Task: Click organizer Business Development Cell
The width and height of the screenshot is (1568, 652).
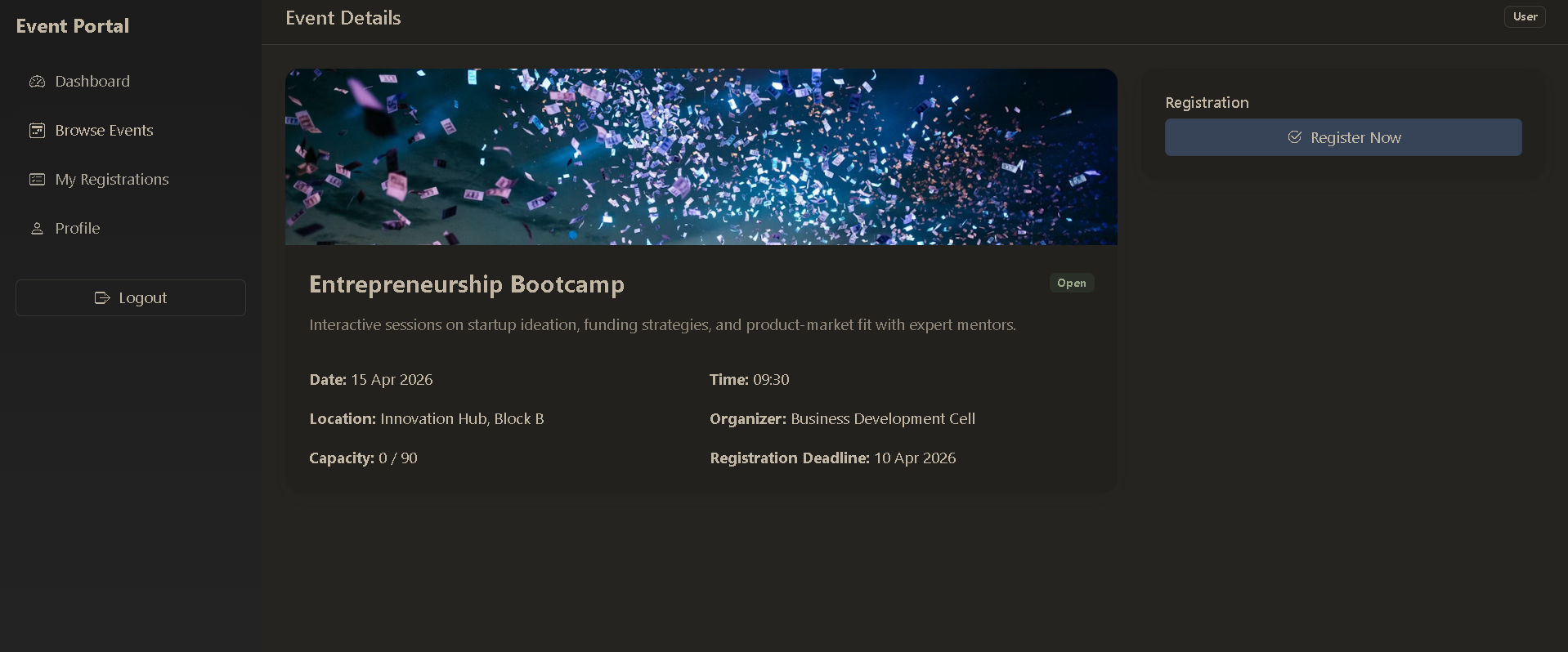Action: [x=883, y=419]
